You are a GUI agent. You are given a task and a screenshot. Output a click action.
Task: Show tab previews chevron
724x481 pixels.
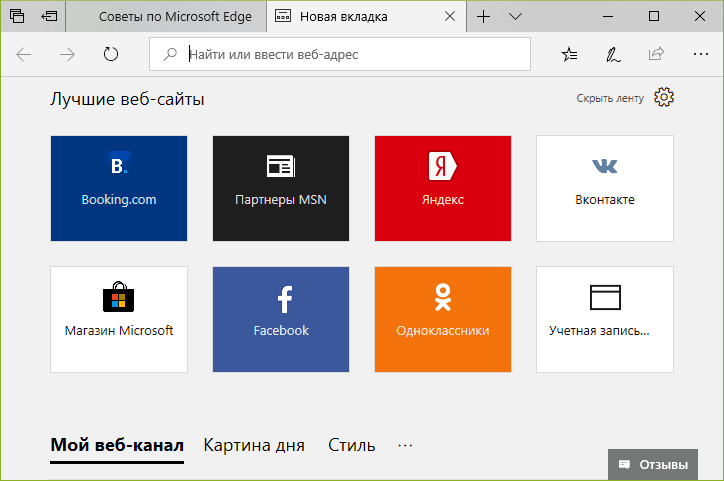tap(515, 17)
